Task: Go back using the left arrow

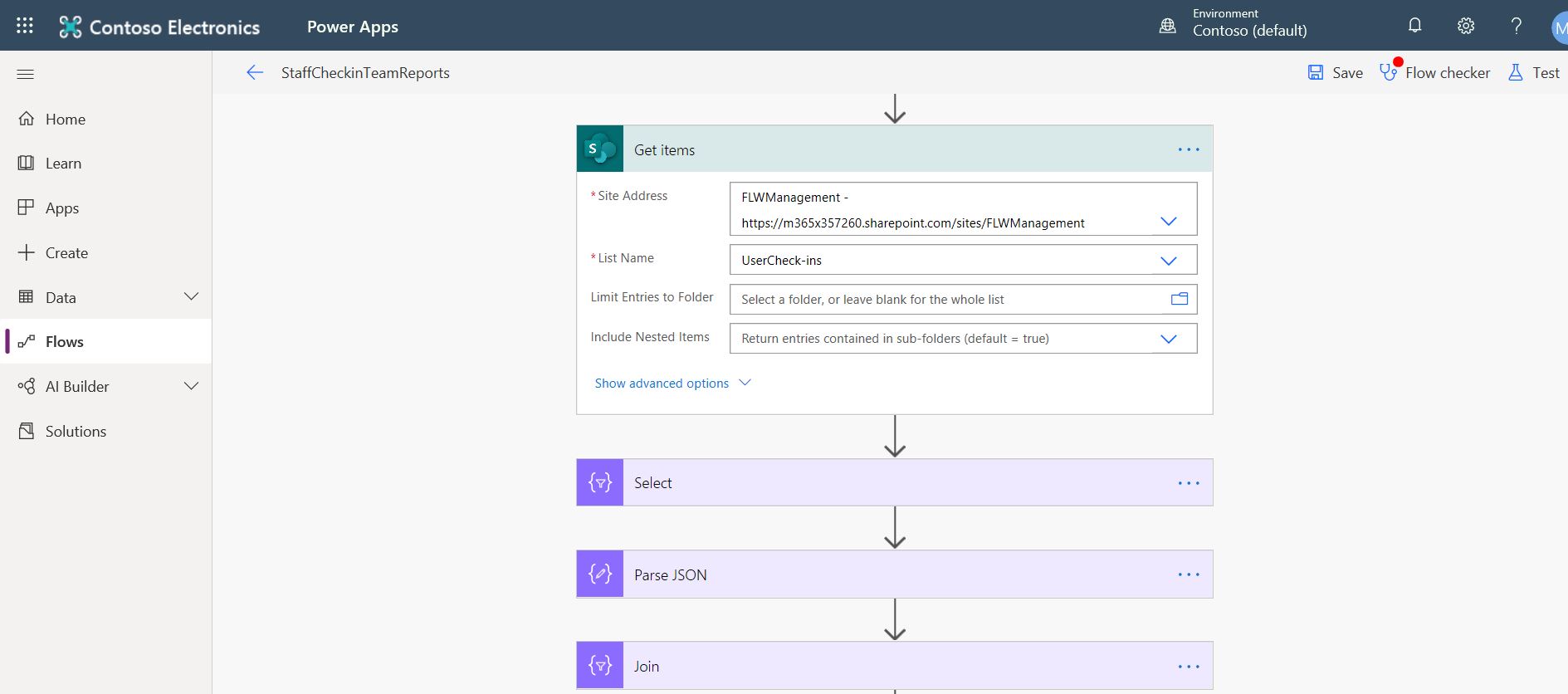Action: coord(255,72)
